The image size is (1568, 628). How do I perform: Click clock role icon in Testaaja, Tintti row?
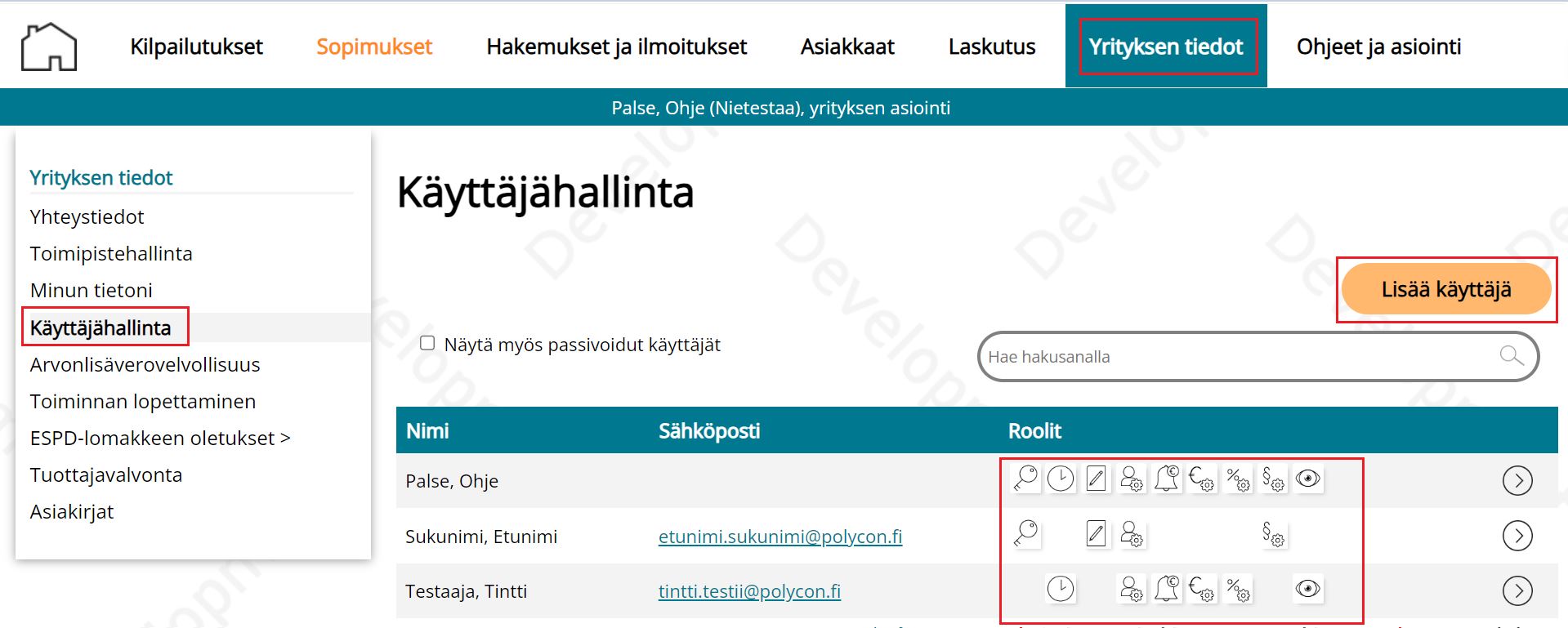click(1061, 589)
